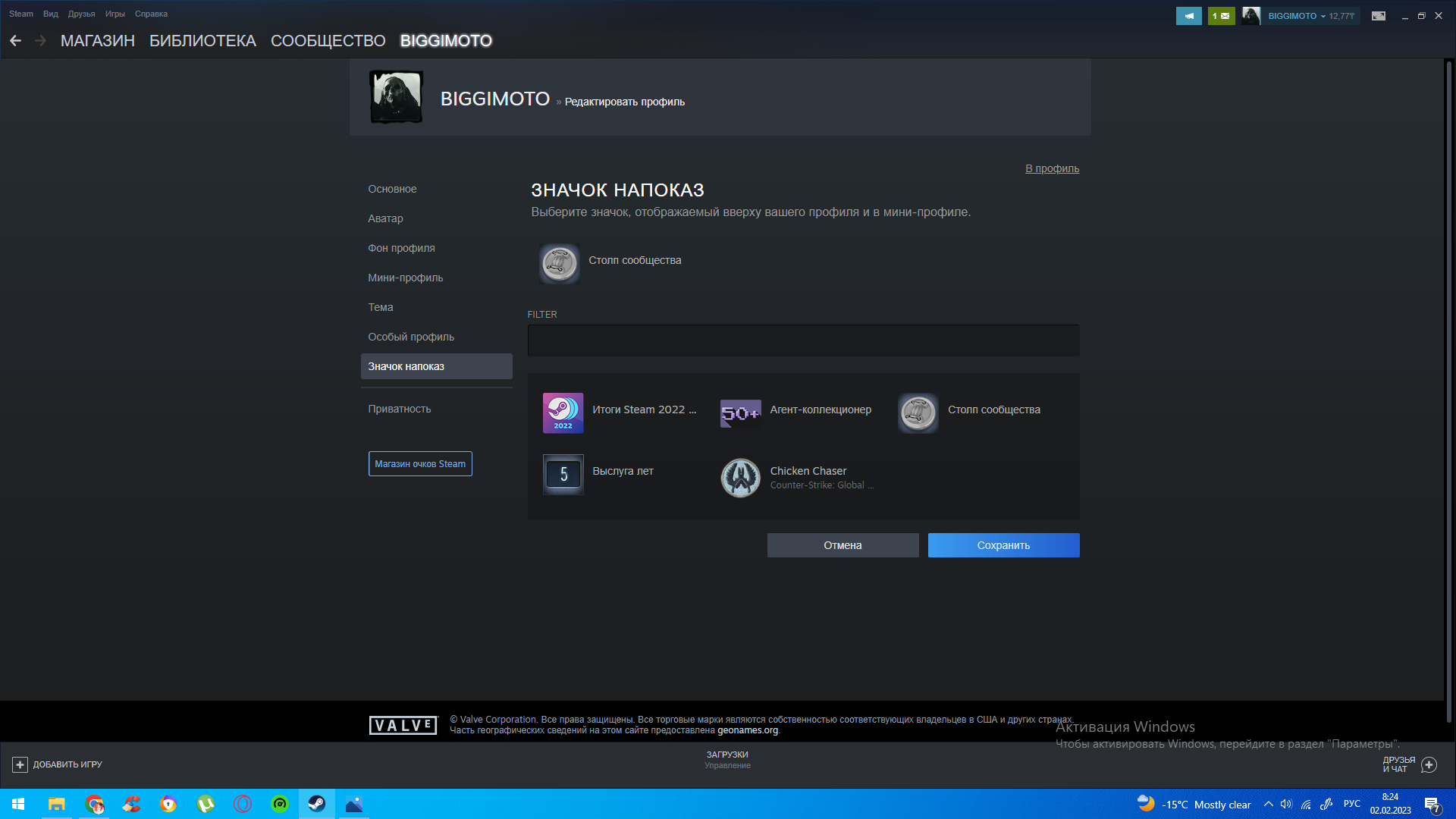The image size is (1456, 819).
Task: Open the Windows notification center icon
Action: pos(1432,805)
